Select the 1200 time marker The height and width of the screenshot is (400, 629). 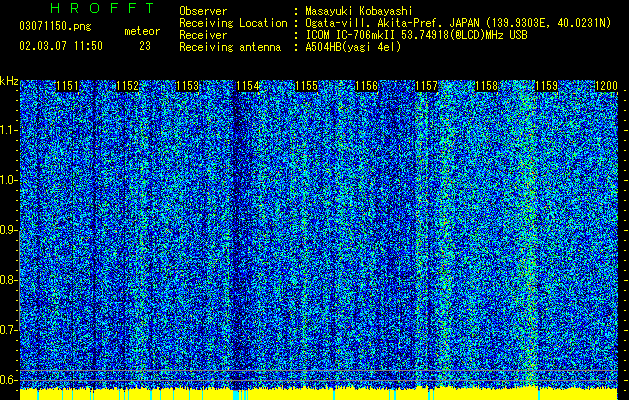pyautogui.click(x=606, y=86)
